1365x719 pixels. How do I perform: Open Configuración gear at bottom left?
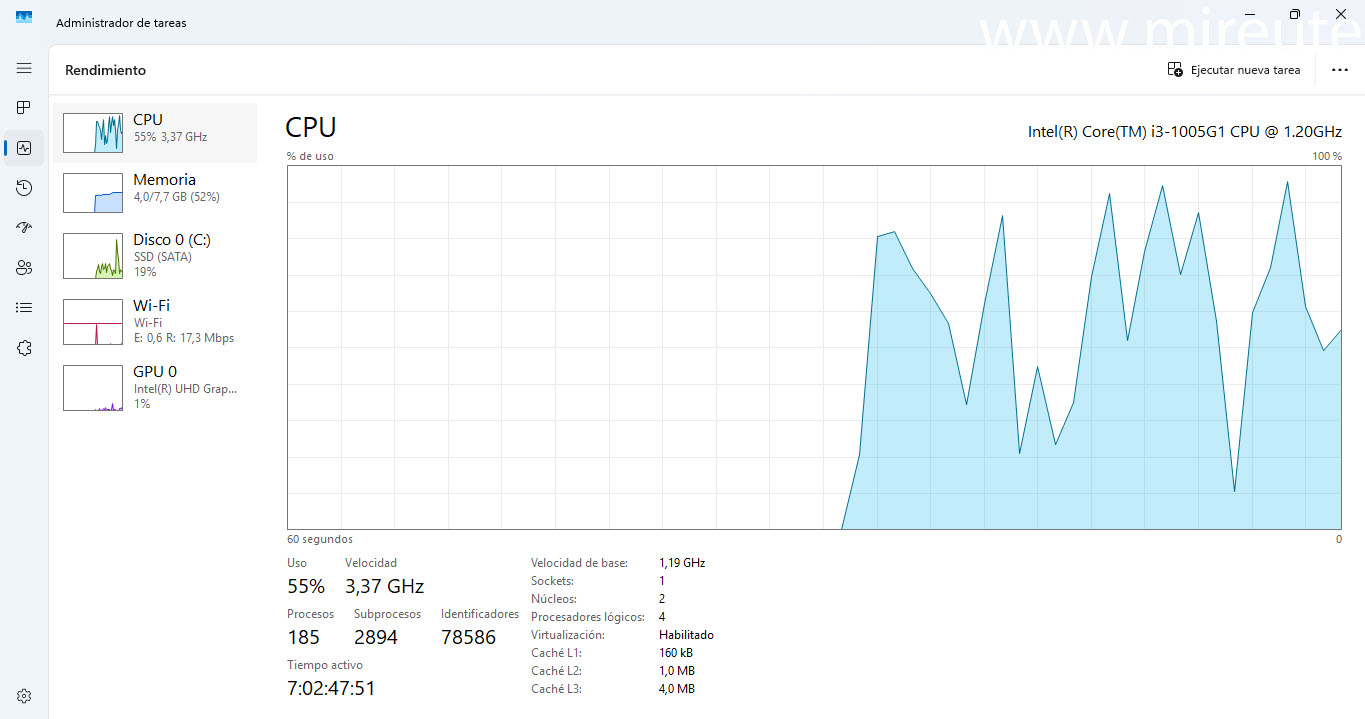[x=24, y=696]
